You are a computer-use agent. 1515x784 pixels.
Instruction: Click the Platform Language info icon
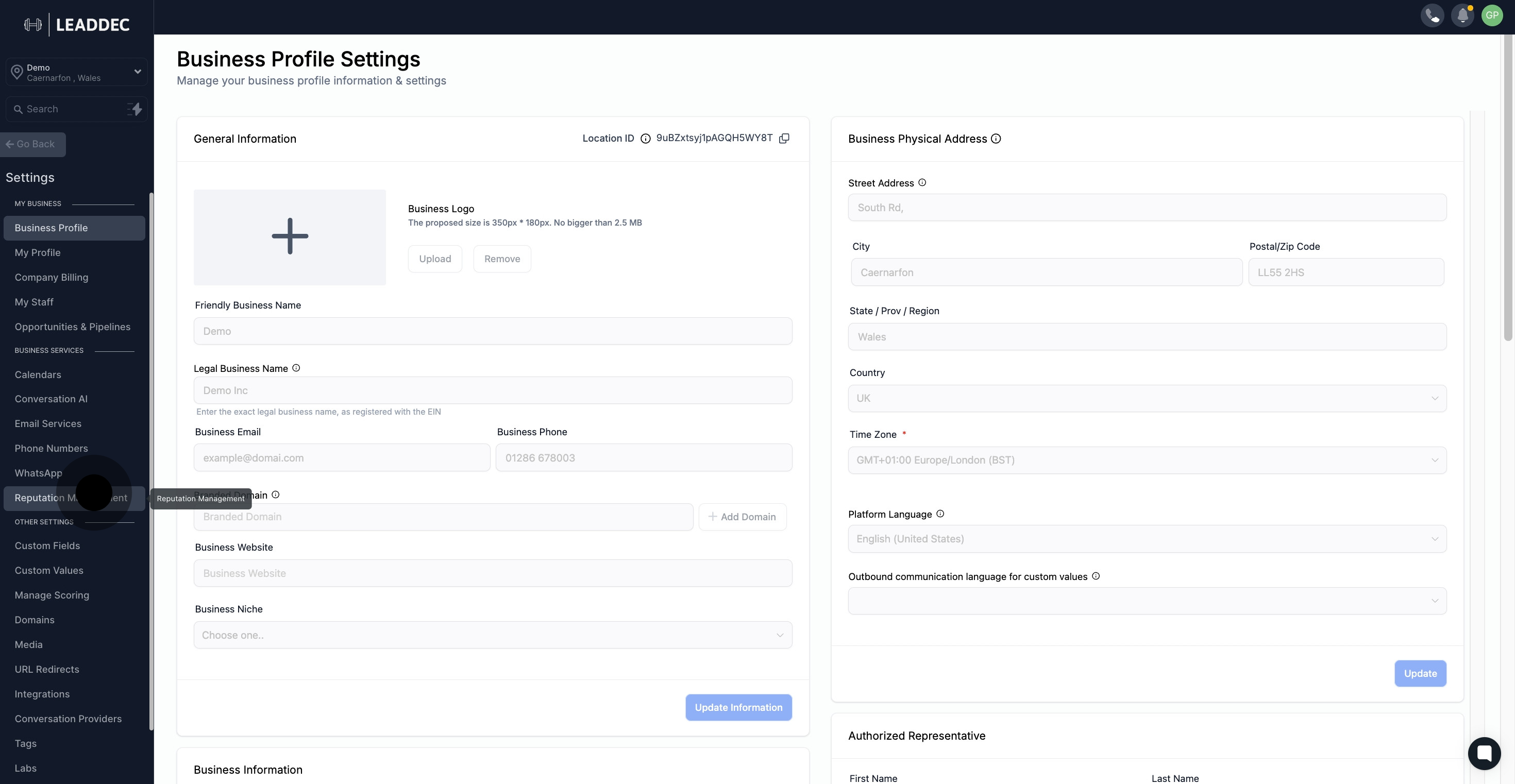[x=940, y=514]
